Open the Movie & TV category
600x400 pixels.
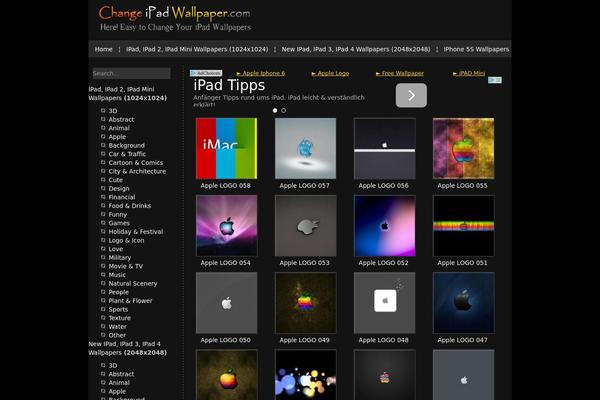[126, 266]
